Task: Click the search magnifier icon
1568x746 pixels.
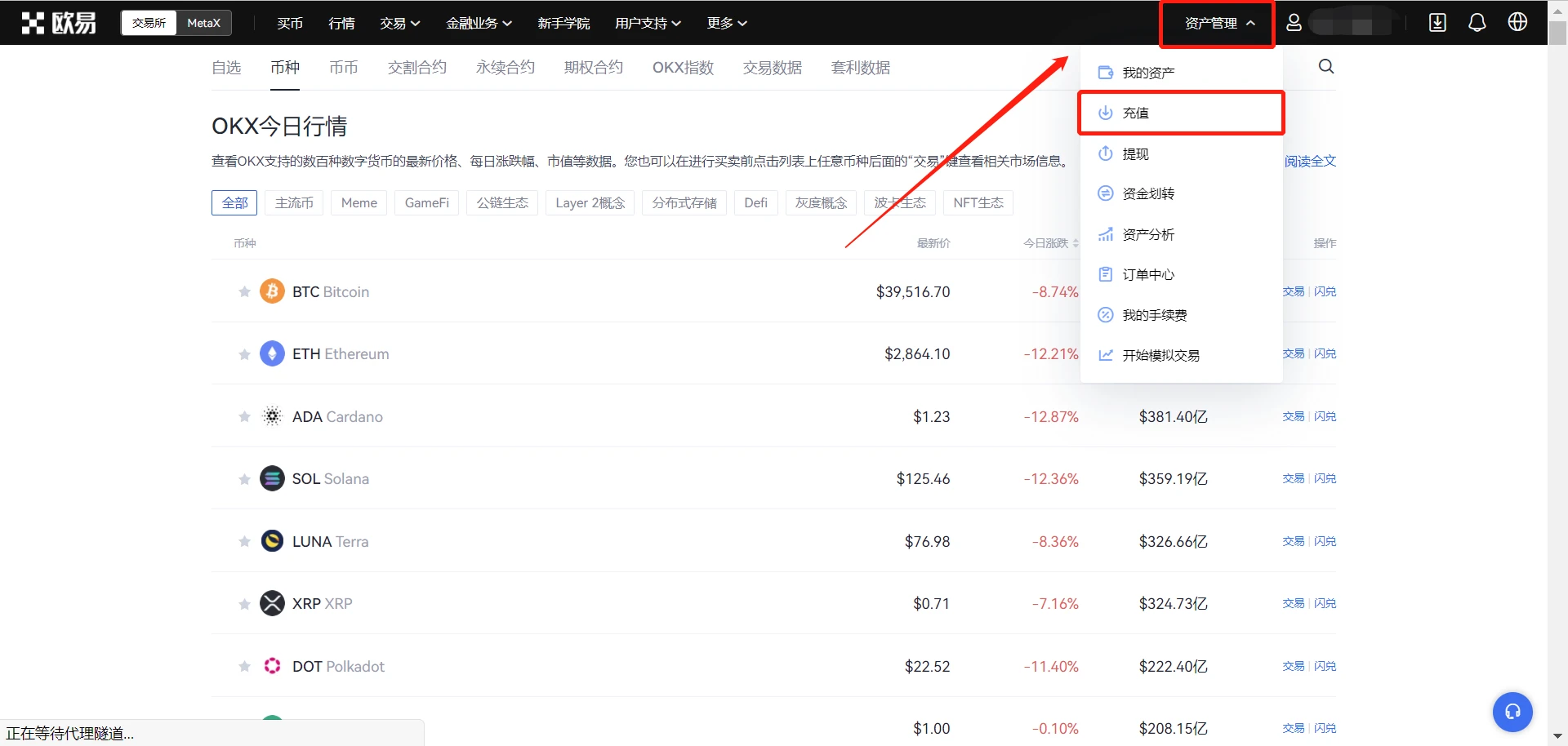Action: pos(1326,67)
